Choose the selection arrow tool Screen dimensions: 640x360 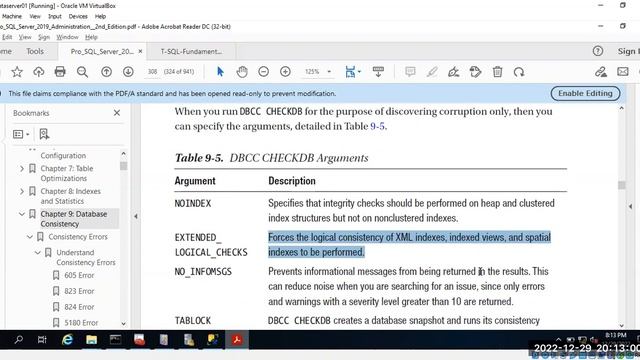220,72
